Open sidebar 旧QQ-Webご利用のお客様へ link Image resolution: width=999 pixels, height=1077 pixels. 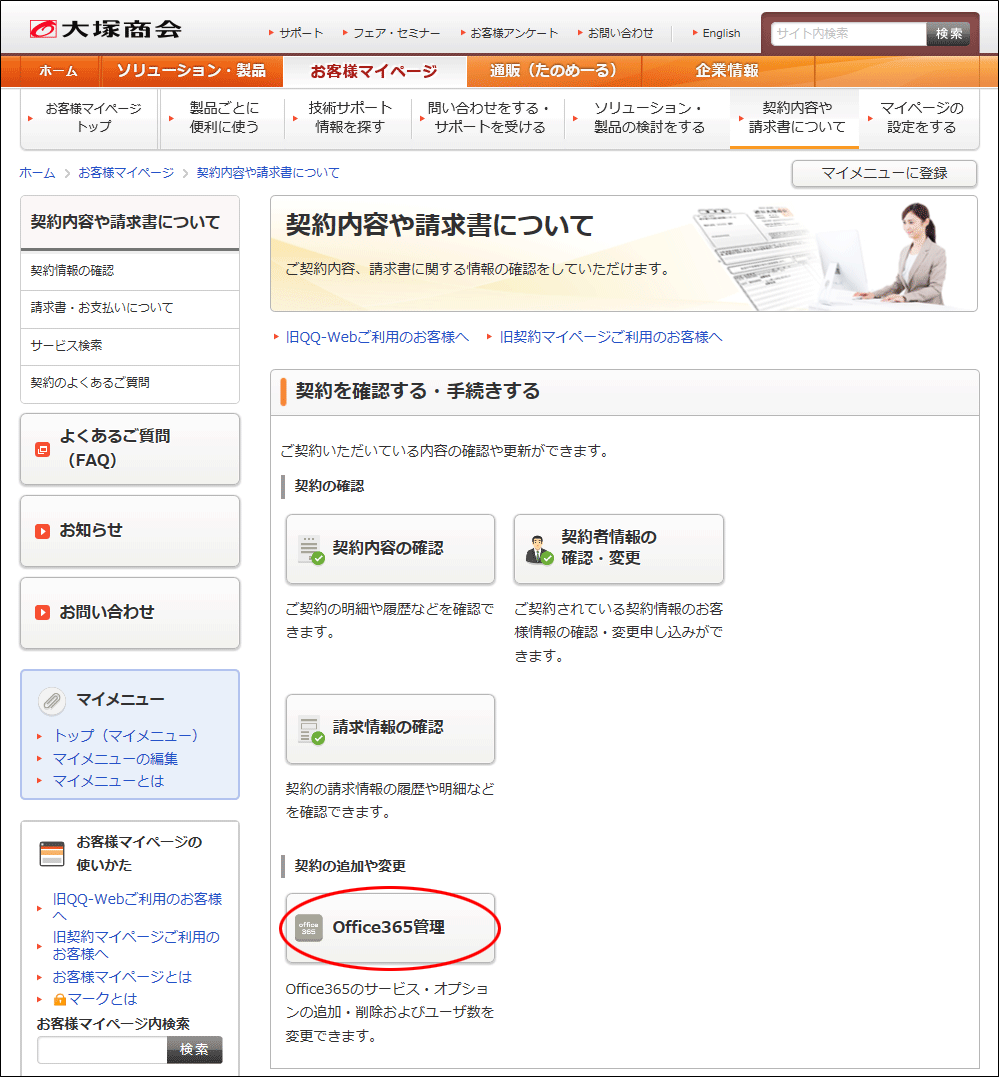(x=137, y=907)
